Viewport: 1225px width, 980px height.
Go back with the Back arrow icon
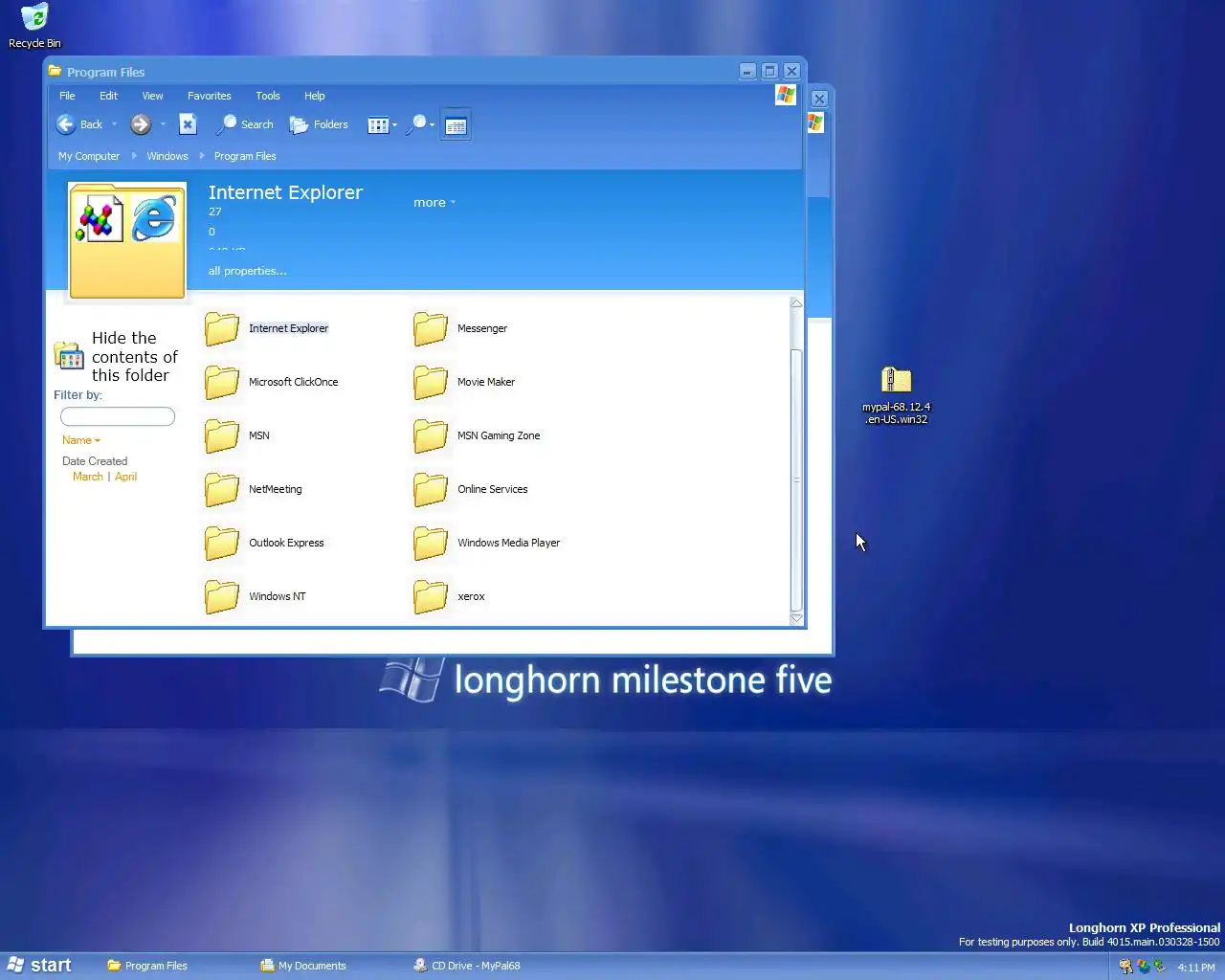[x=66, y=124]
